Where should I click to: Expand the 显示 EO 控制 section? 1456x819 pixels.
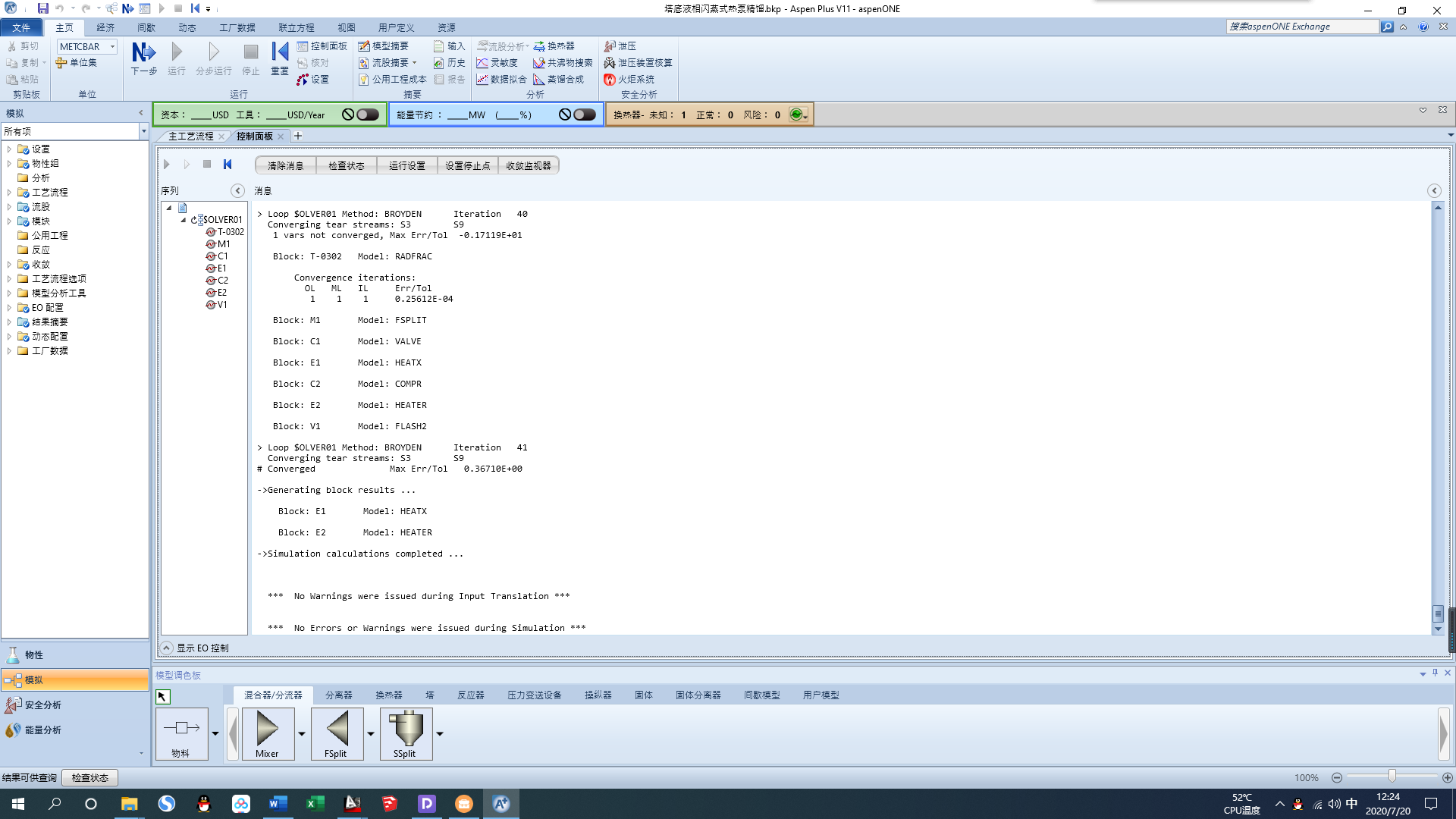click(x=166, y=648)
